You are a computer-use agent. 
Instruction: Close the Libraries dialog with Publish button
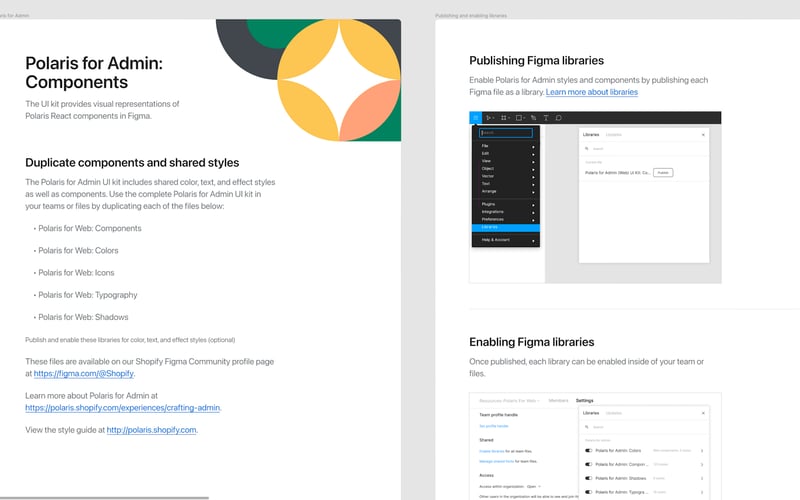pyautogui.click(x=703, y=135)
